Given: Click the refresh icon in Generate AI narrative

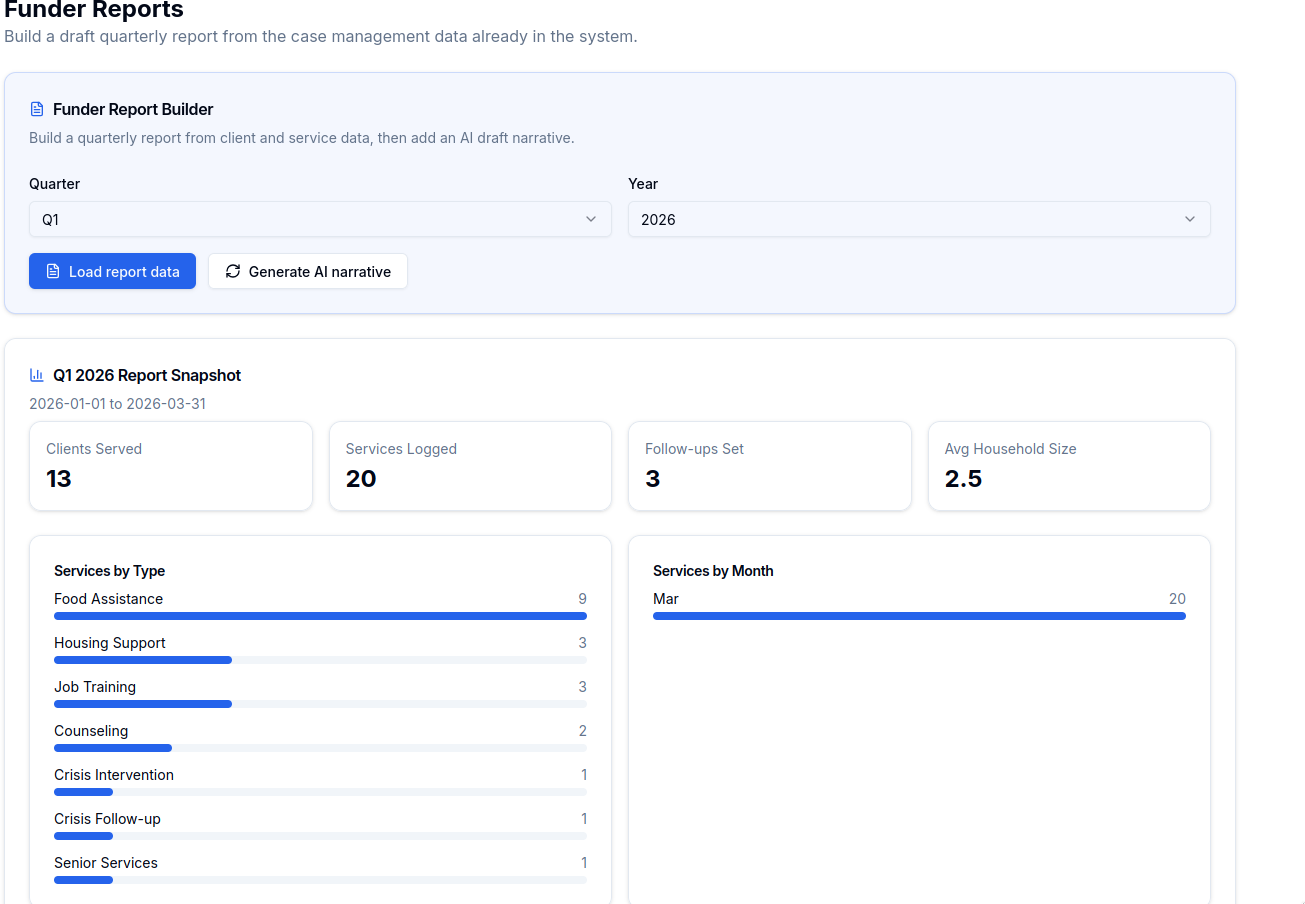Looking at the screenshot, I should pos(233,271).
